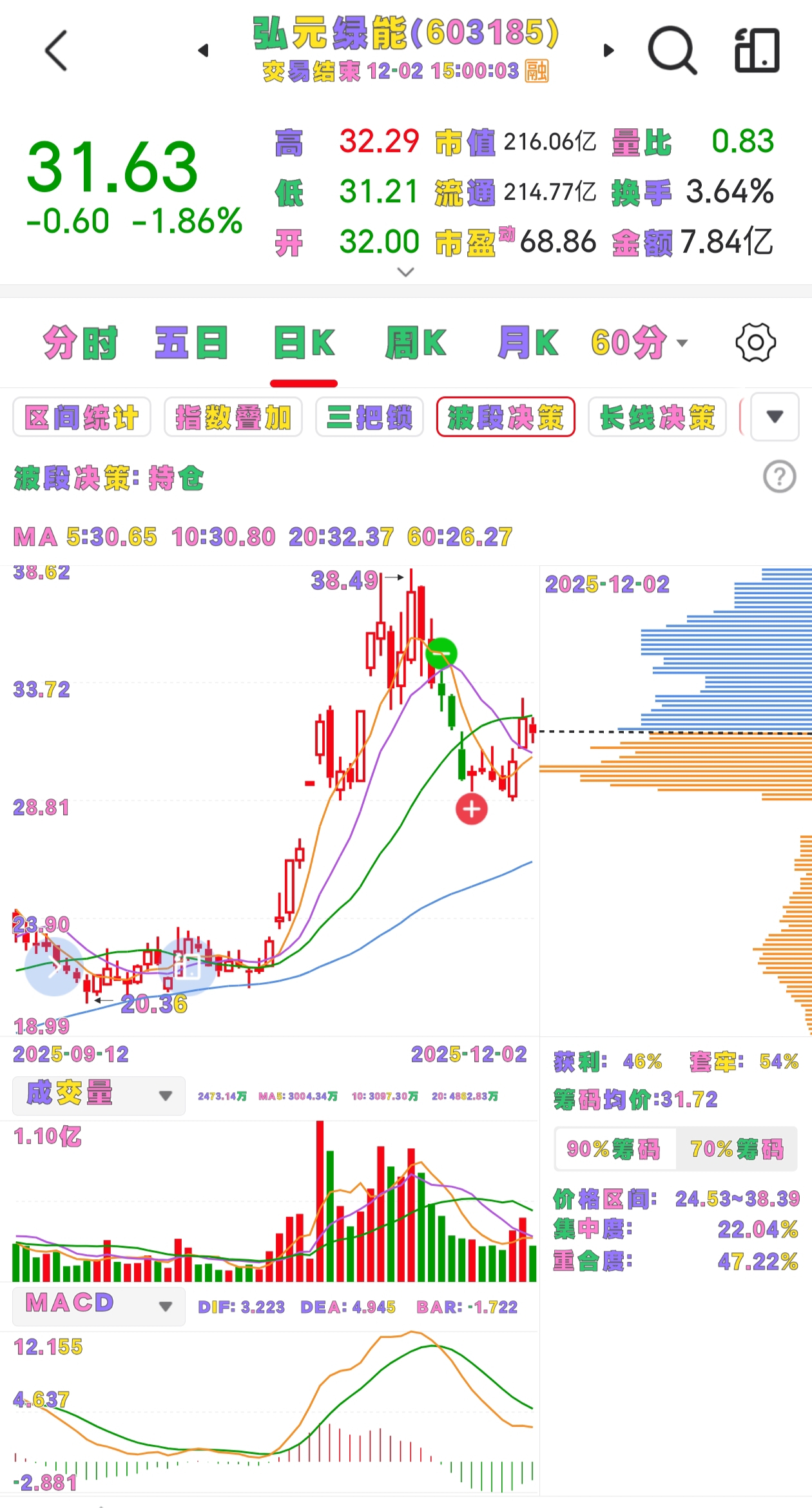The height and width of the screenshot is (1508, 812).
Task: Open the 60分 period dropdown
Action: click(639, 342)
